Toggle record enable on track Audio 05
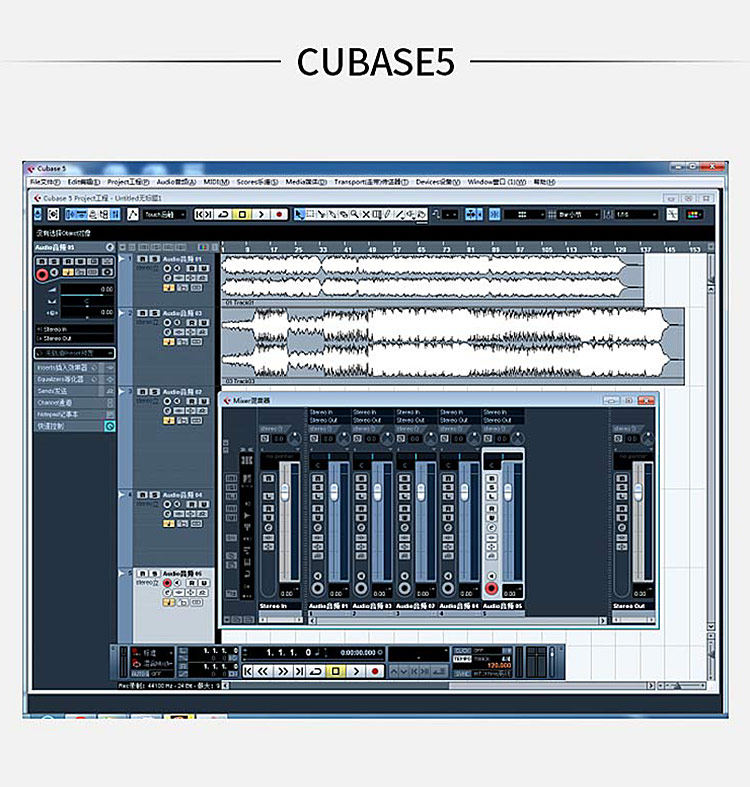The image size is (750, 787). 167,583
